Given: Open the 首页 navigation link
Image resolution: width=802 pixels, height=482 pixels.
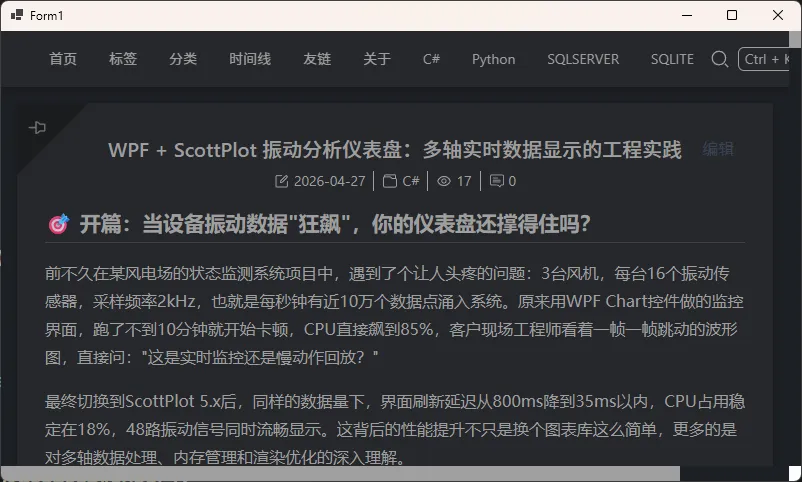Looking at the screenshot, I should coord(63,59).
